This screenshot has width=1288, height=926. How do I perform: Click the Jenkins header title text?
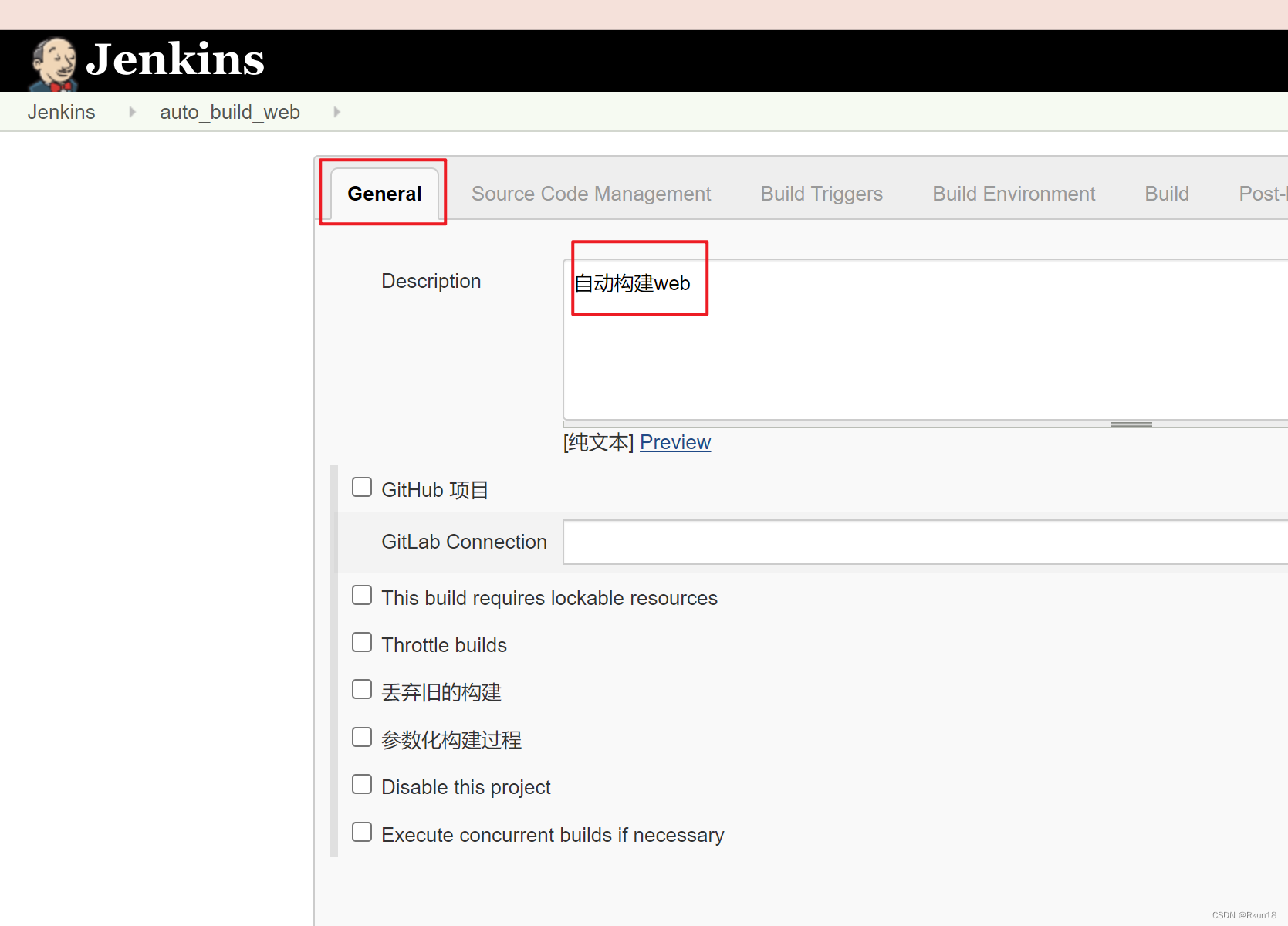click(175, 59)
